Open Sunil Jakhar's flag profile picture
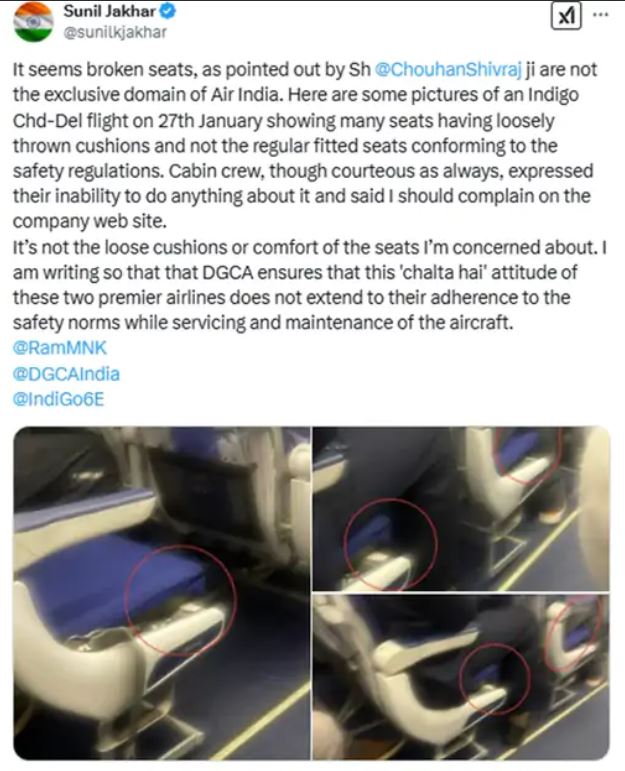 [33, 22]
